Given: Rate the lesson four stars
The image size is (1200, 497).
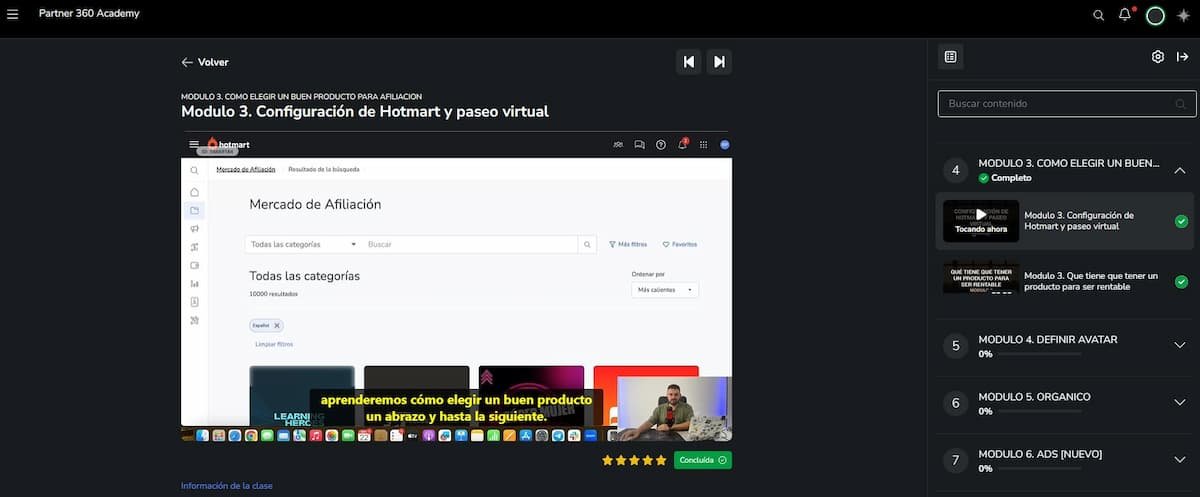Looking at the screenshot, I should point(647,460).
